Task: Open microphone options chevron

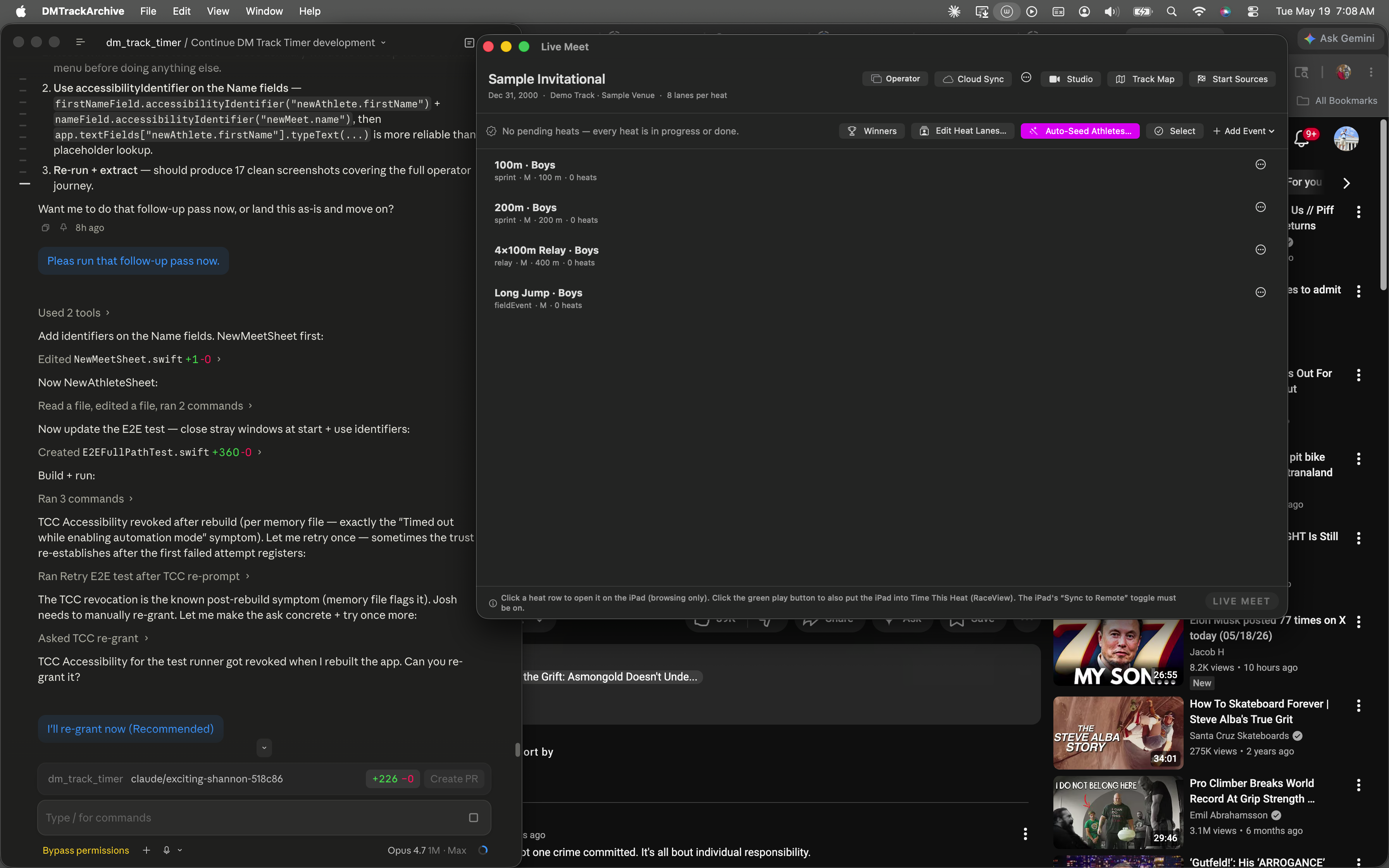Action: (180, 850)
